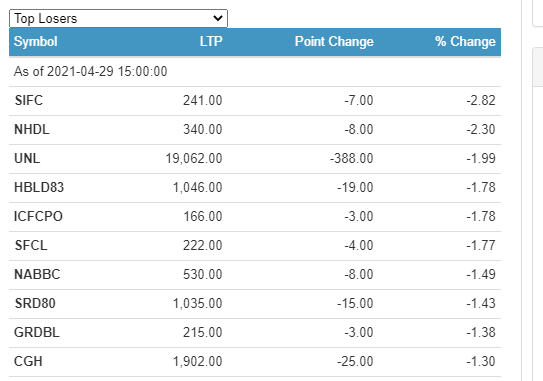Screen dimensions: 543x381
Task: Sort by Symbol column header
Action: pos(36,42)
